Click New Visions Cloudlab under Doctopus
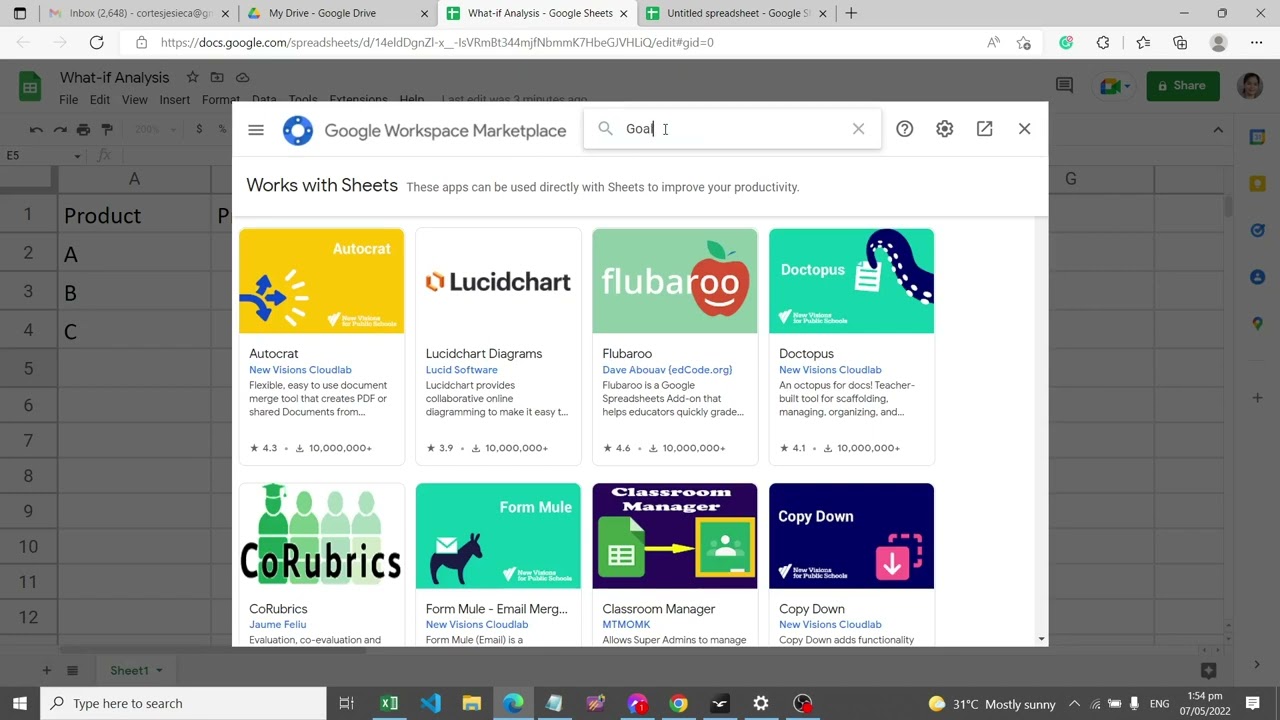1280x720 pixels. [x=830, y=370]
